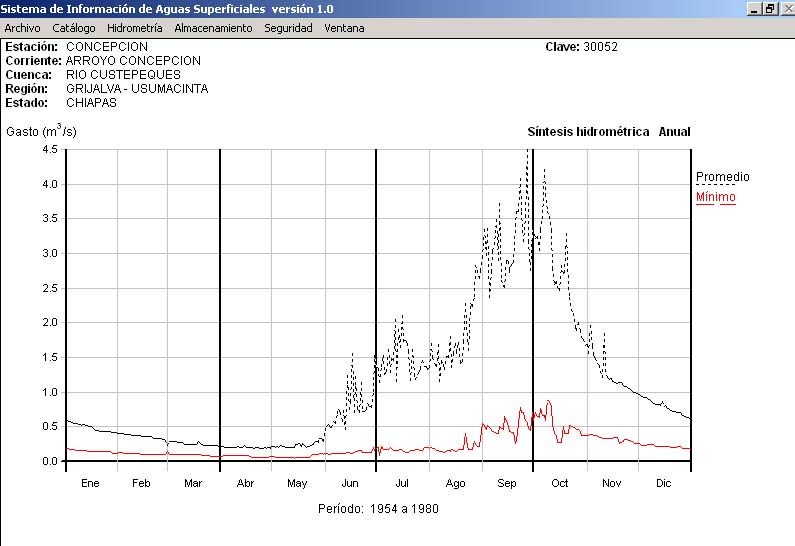Click the Promedio legend label
Viewport: 795px width, 546px height.
722,177
